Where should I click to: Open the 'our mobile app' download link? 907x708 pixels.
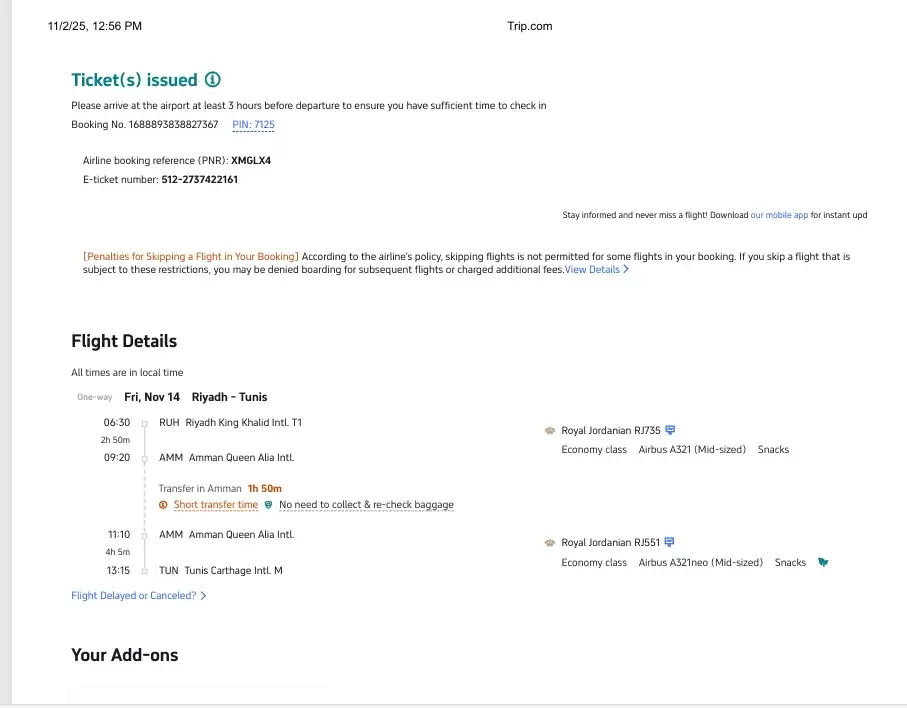(779, 215)
